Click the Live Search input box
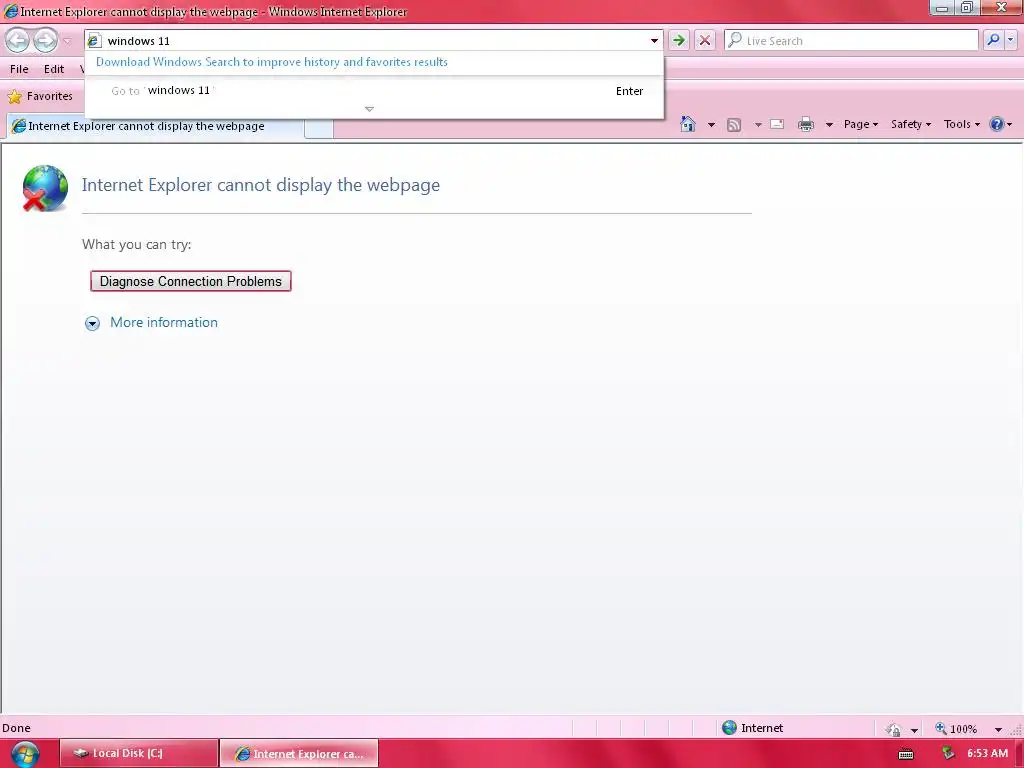1024x768 pixels. pos(852,40)
